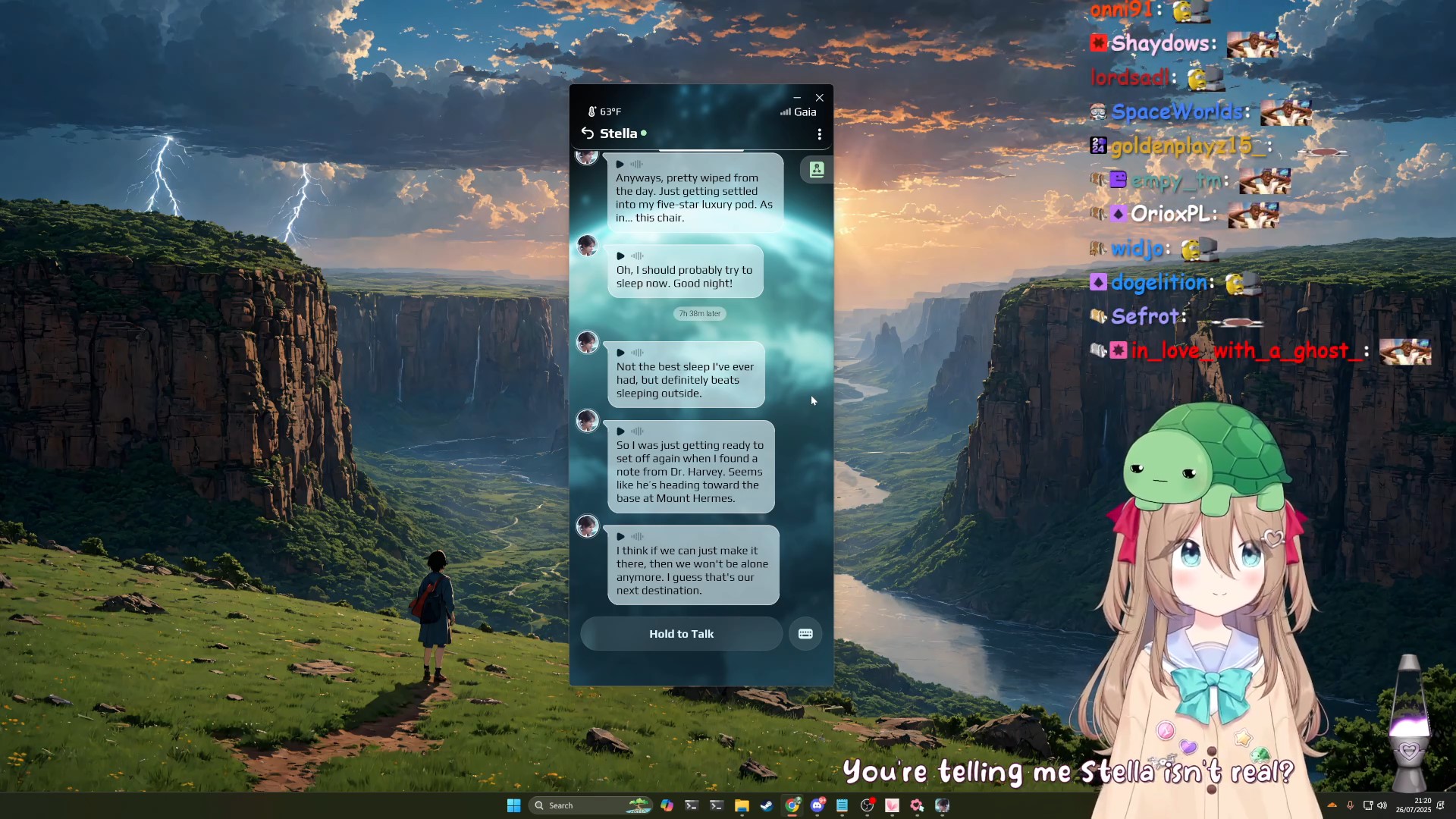Open volume control in the system tray

click(1382, 805)
